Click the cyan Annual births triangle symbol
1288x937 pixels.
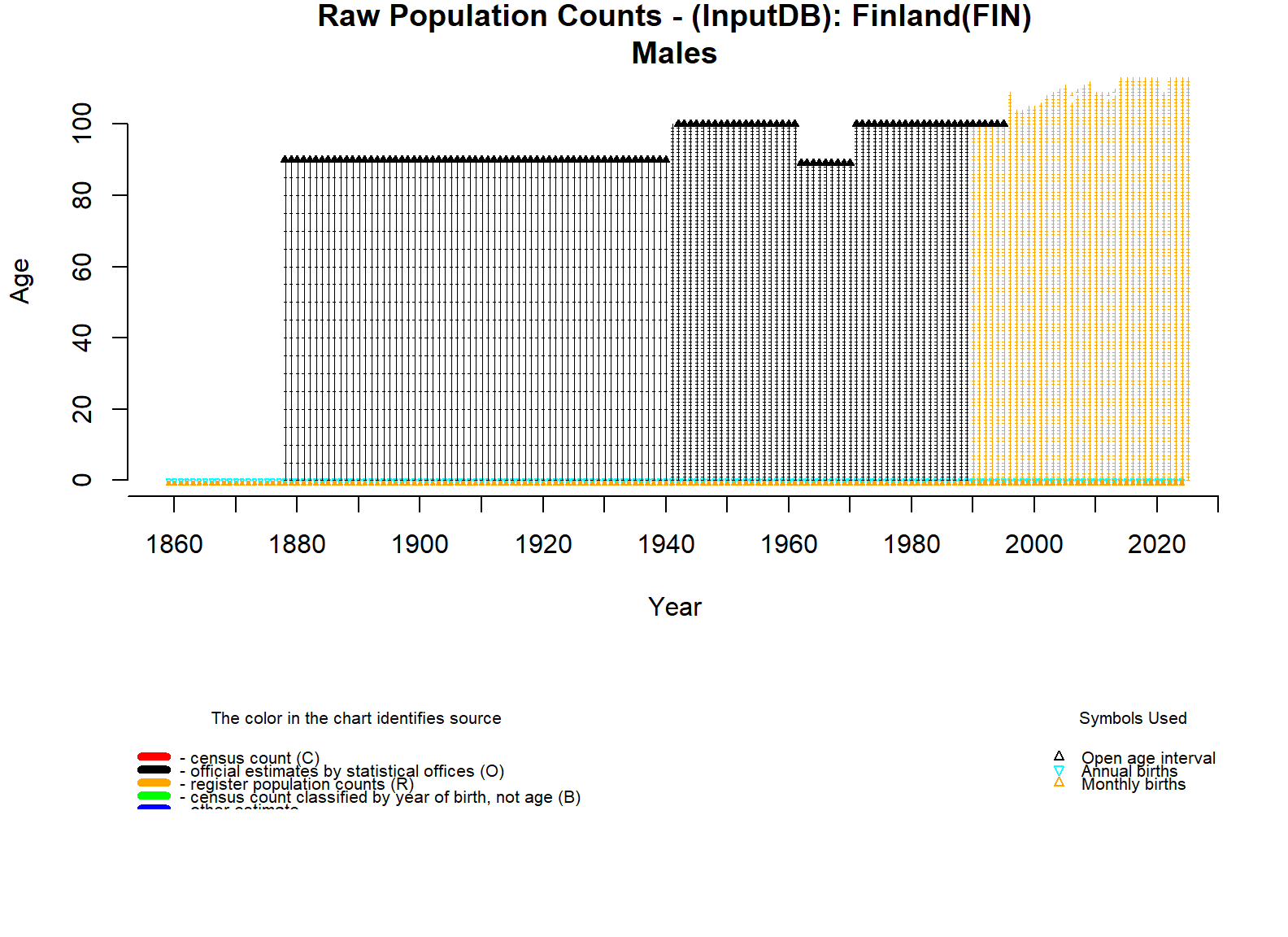[x=1059, y=769]
